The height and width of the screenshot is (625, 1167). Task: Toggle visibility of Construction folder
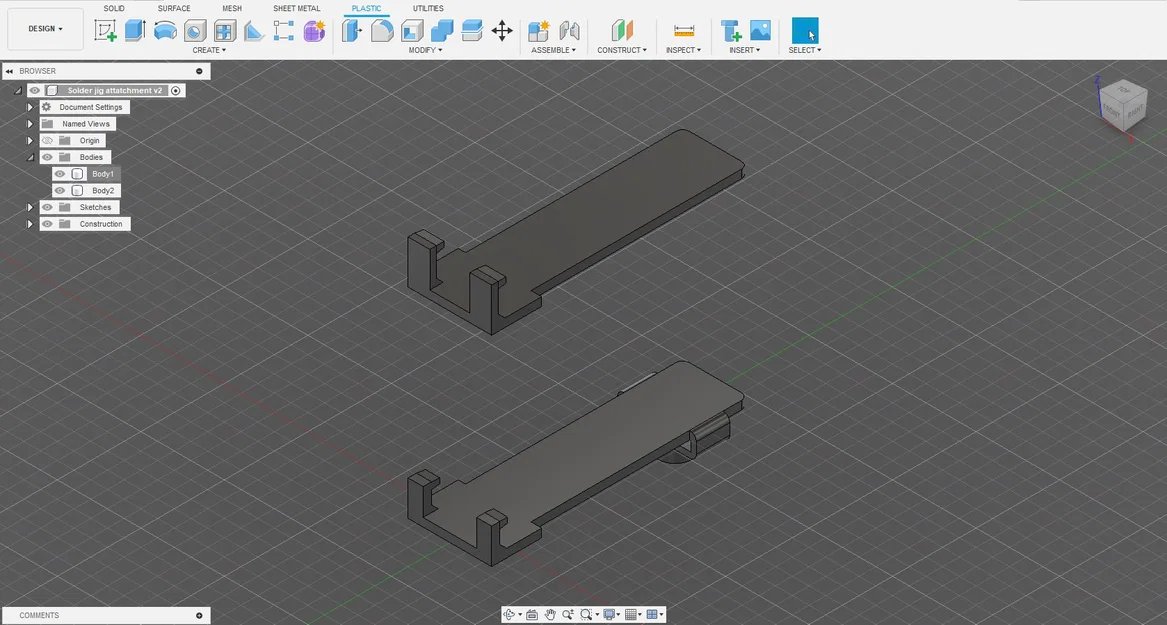(48, 224)
